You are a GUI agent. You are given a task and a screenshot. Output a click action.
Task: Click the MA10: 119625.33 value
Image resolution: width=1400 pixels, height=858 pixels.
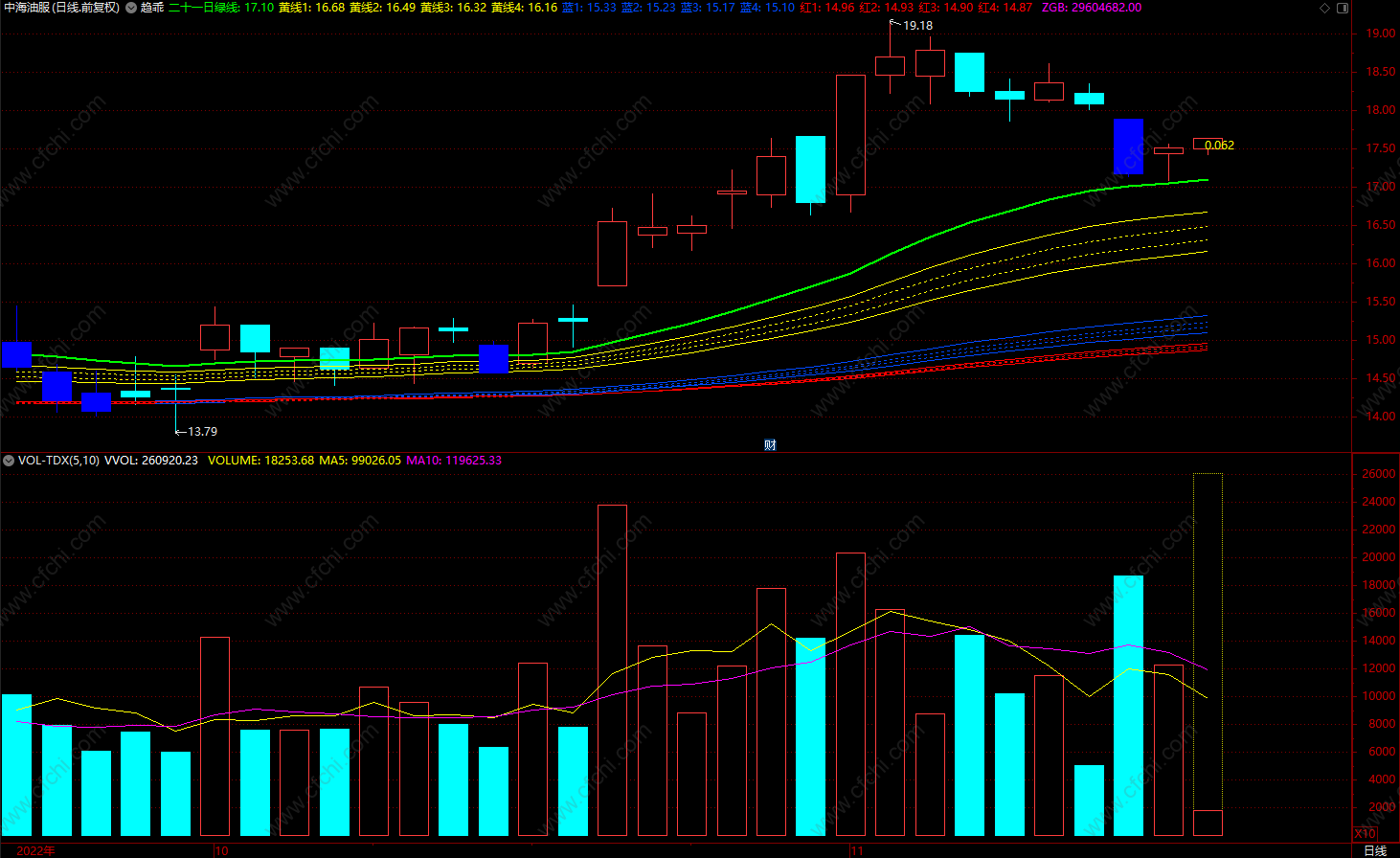coord(454,461)
